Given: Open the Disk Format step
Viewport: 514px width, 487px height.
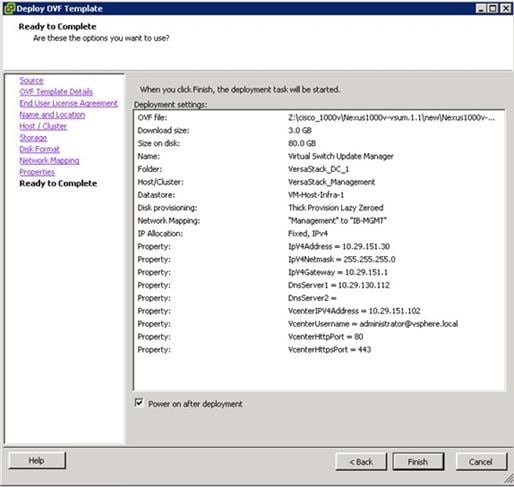Looking at the screenshot, I should [x=39, y=149].
